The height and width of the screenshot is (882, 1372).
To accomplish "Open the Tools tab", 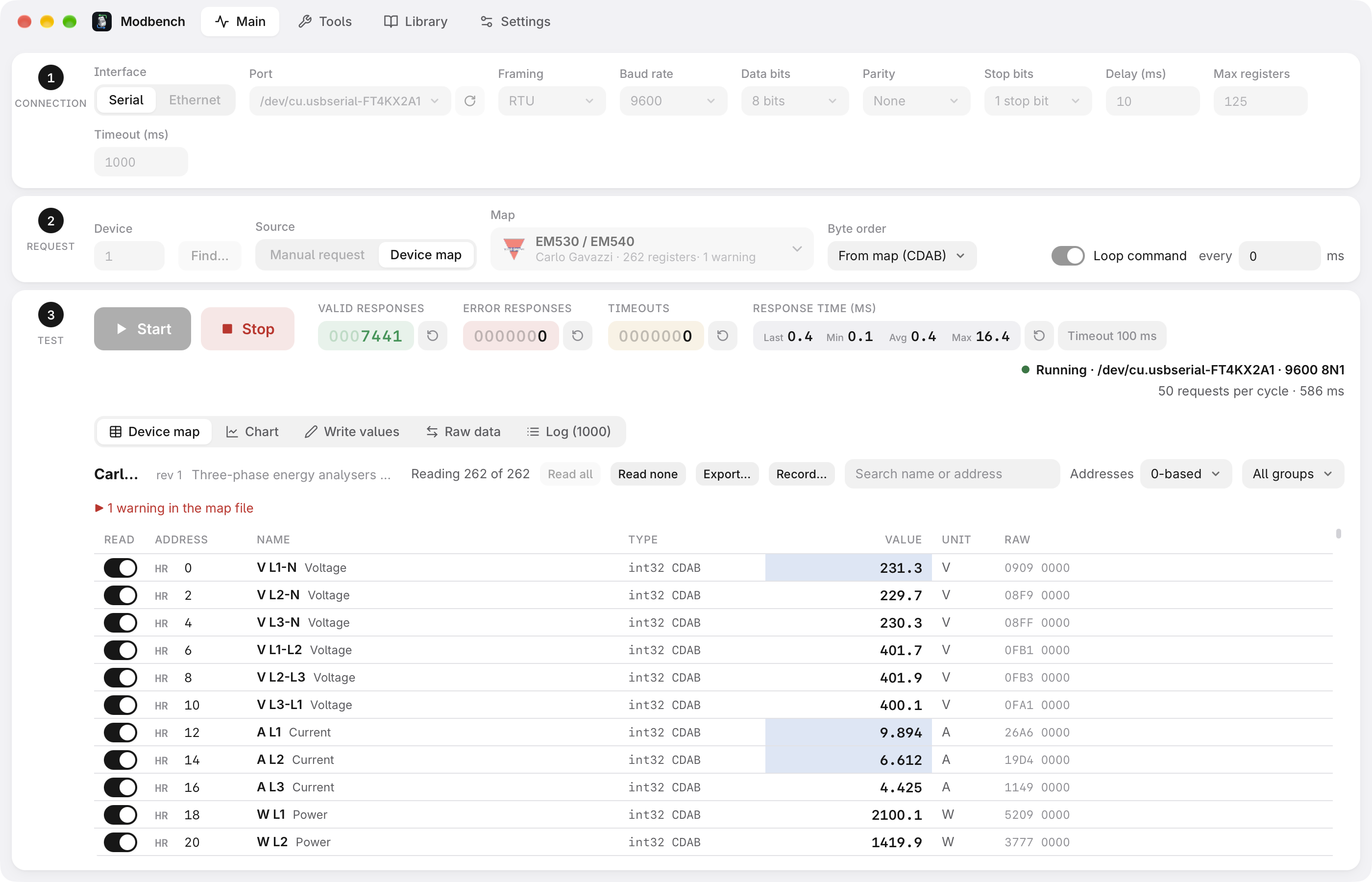I will point(325,22).
